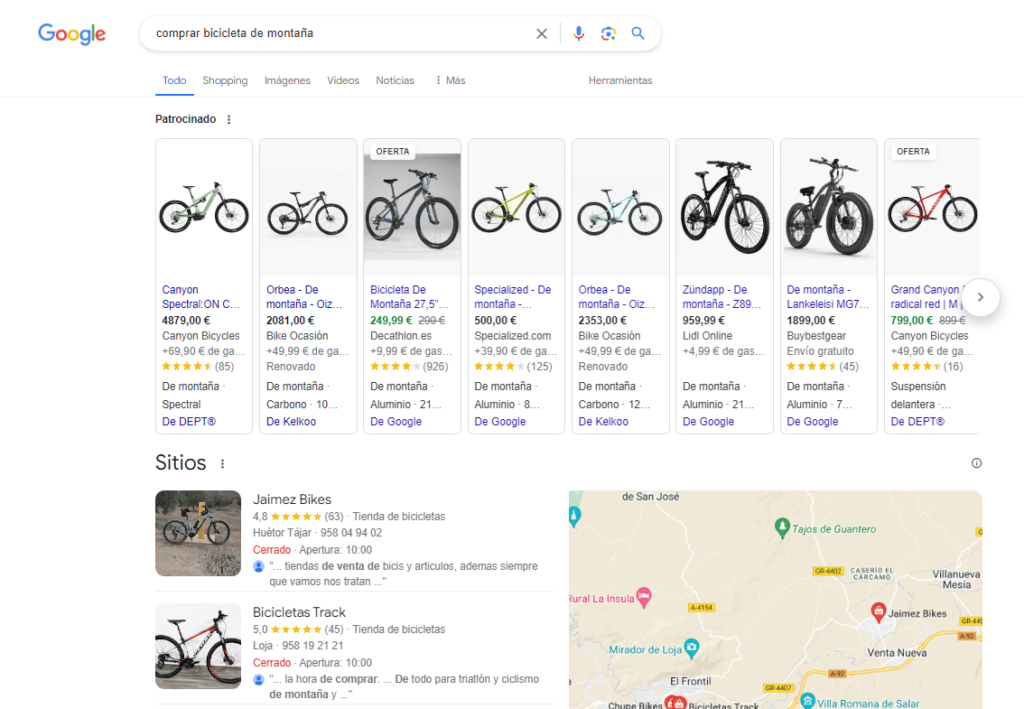
Task: Click the 799,00 € sale price
Action: (912, 321)
